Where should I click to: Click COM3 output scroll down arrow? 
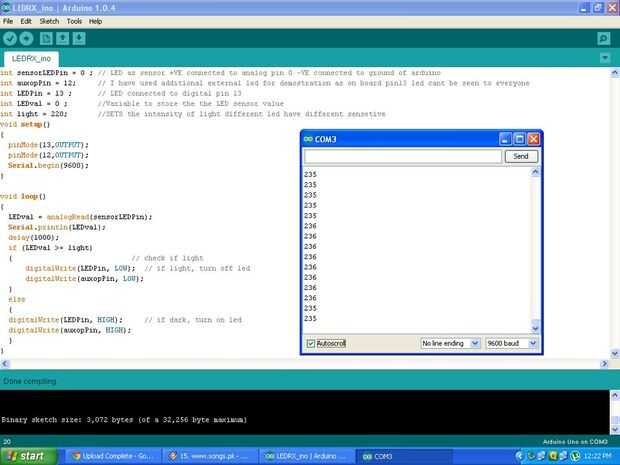tap(535, 329)
